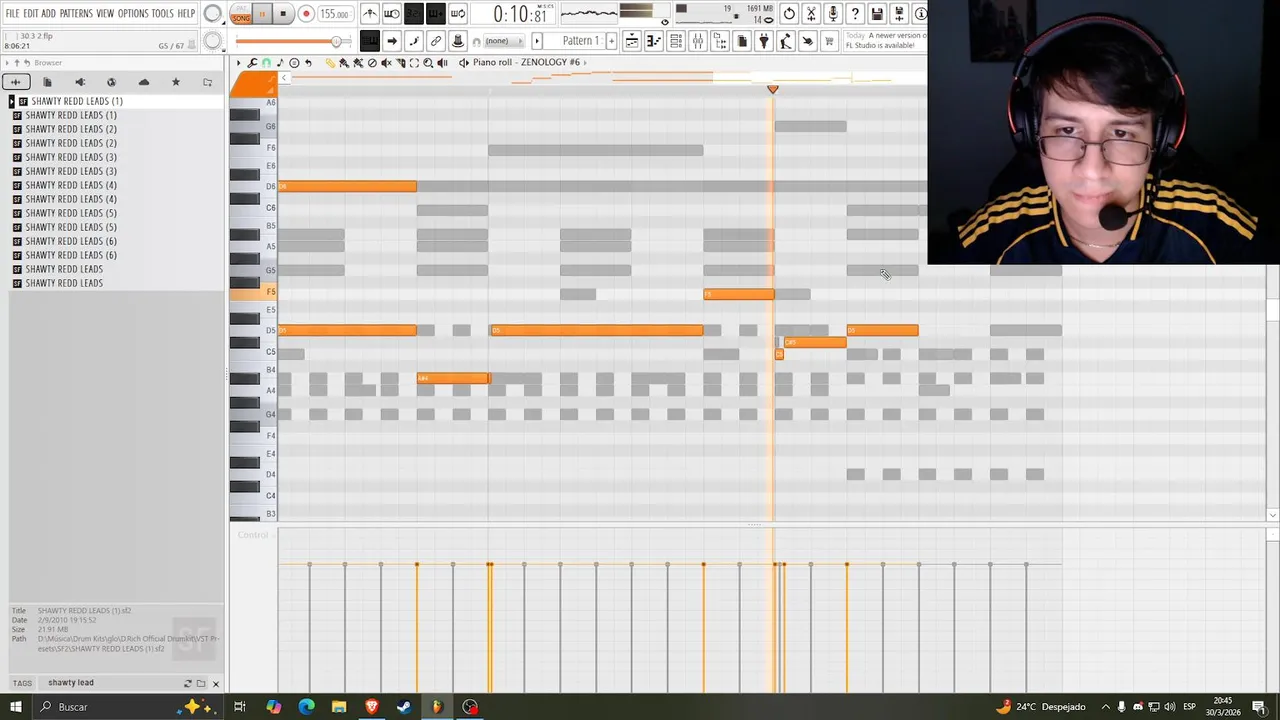Click the piano roll vertical scrollbar
The height and width of the screenshot is (720, 1280).
1272,309
